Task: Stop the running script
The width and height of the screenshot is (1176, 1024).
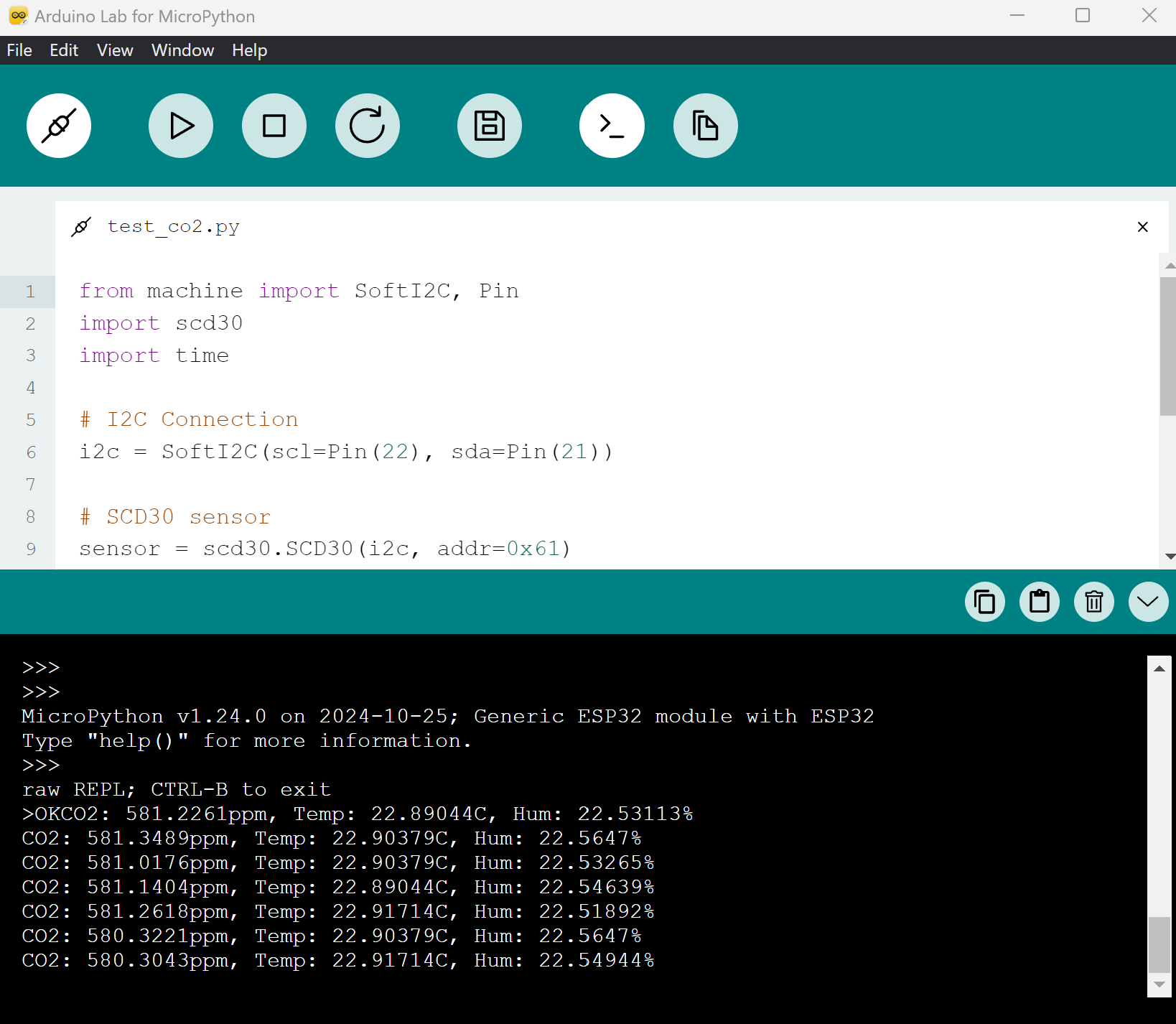Action: 274,126
